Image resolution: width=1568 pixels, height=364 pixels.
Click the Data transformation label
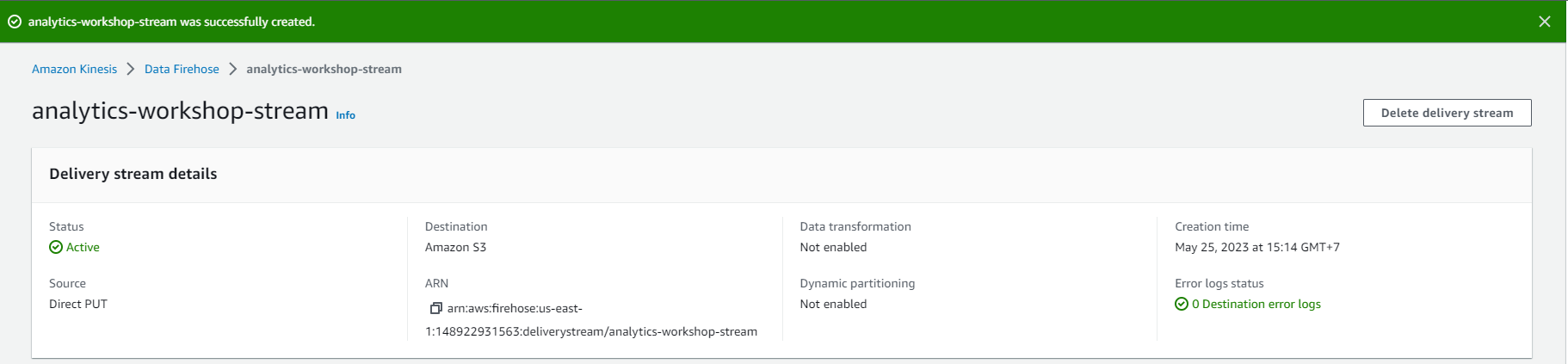(855, 226)
